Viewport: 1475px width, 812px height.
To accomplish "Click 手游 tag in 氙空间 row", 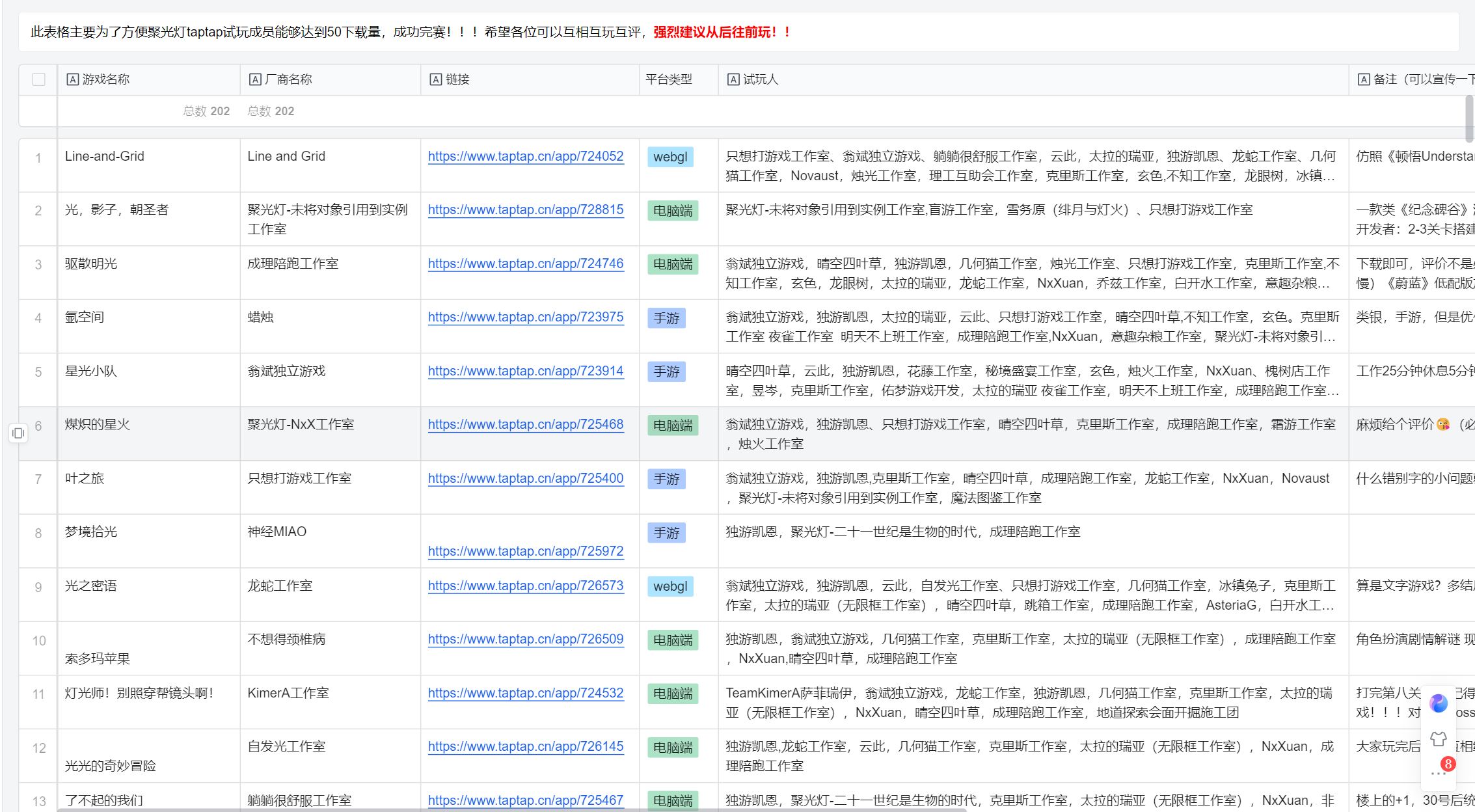I will (x=666, y=318).
